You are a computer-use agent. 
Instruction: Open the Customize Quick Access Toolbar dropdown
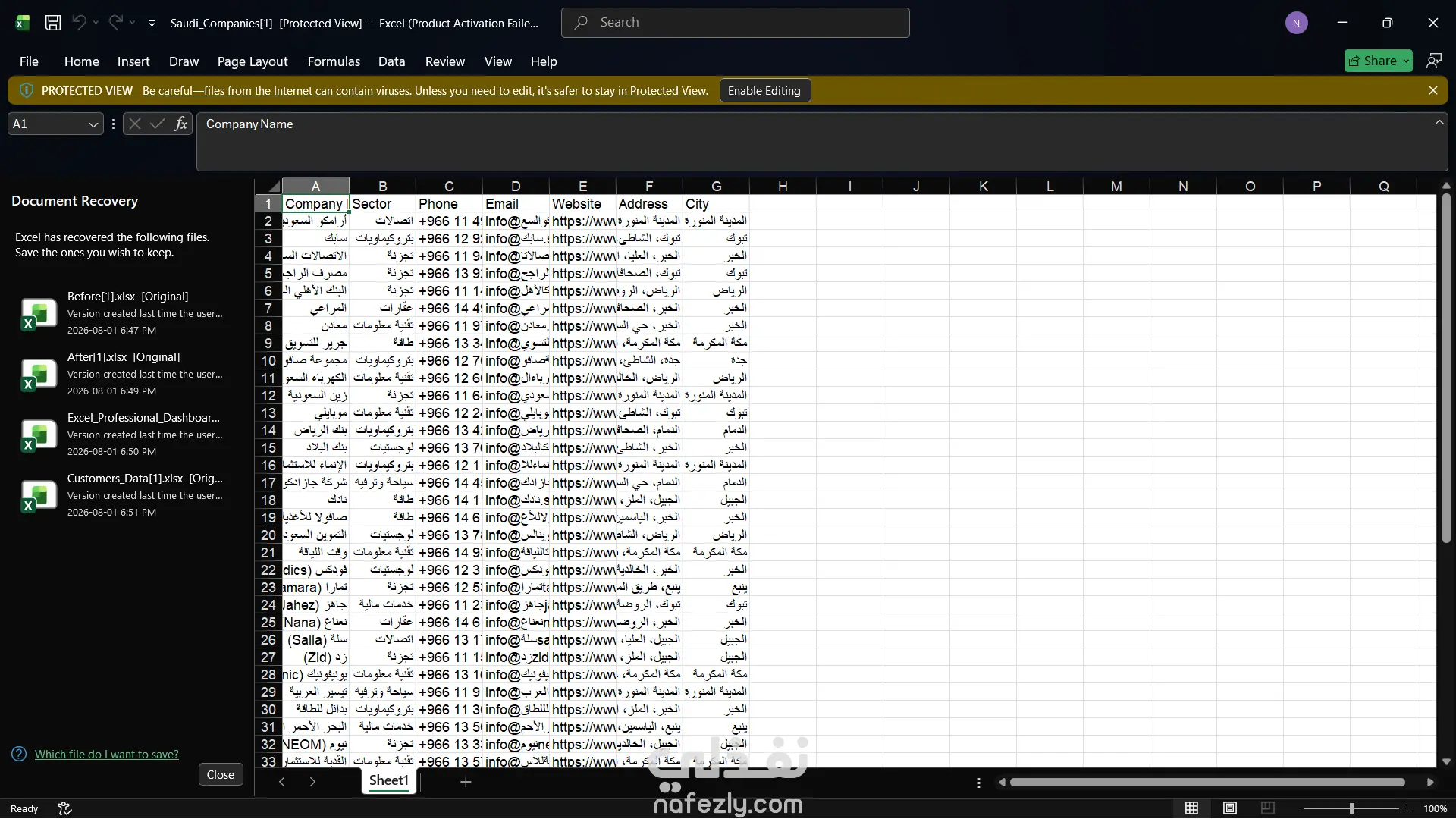152,24
